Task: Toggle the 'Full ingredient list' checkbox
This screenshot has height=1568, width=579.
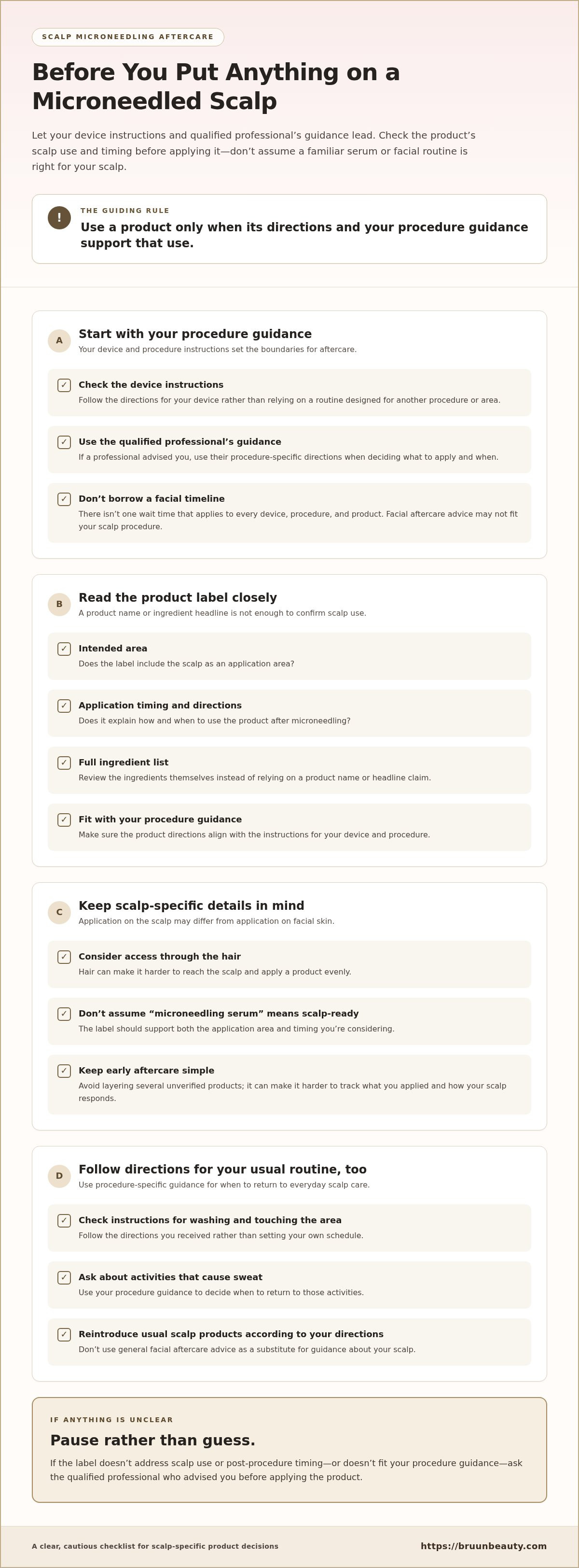Action: click(64, 763)
